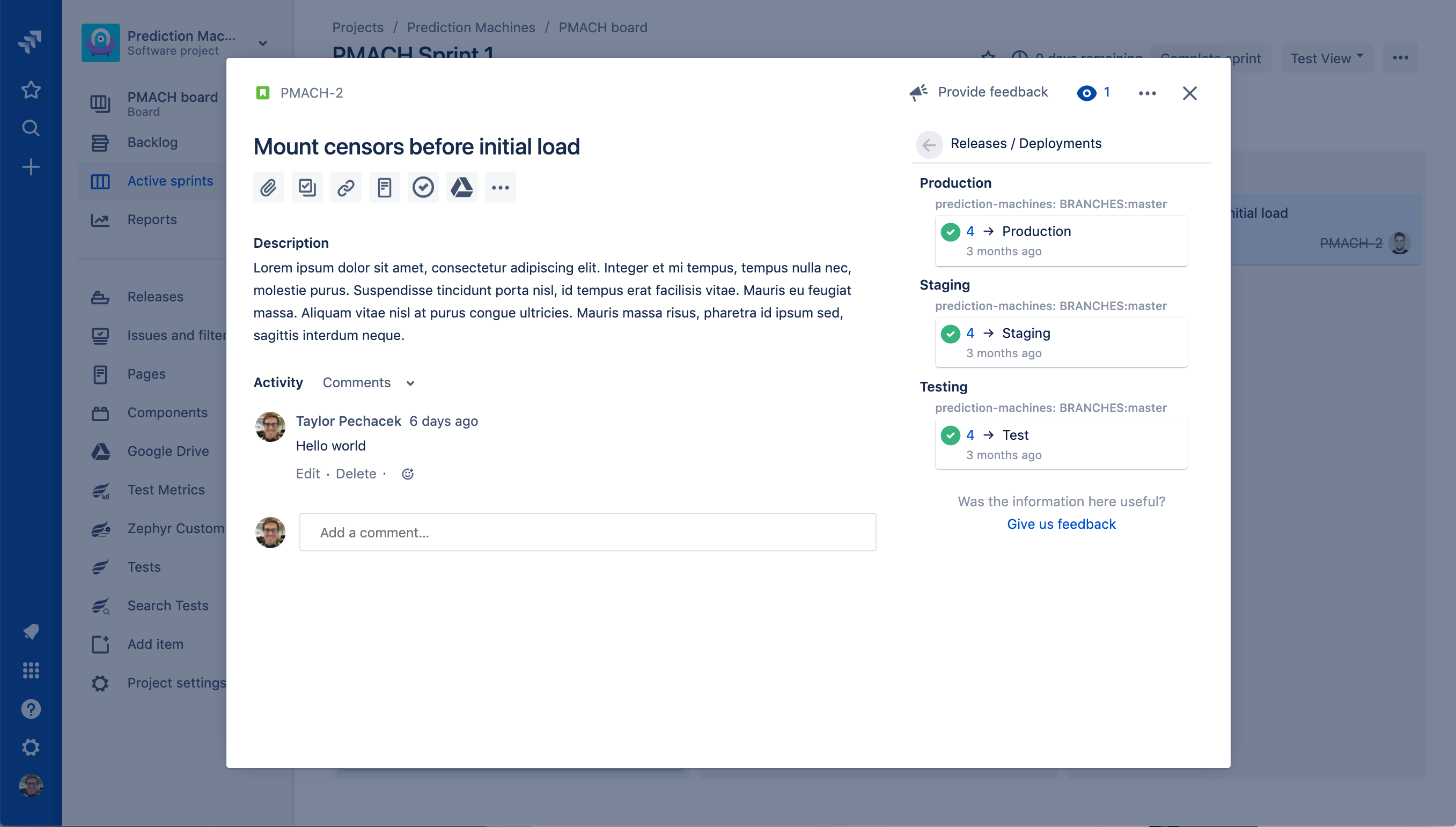Toggle watch issue eye icon

point(1086,93)
